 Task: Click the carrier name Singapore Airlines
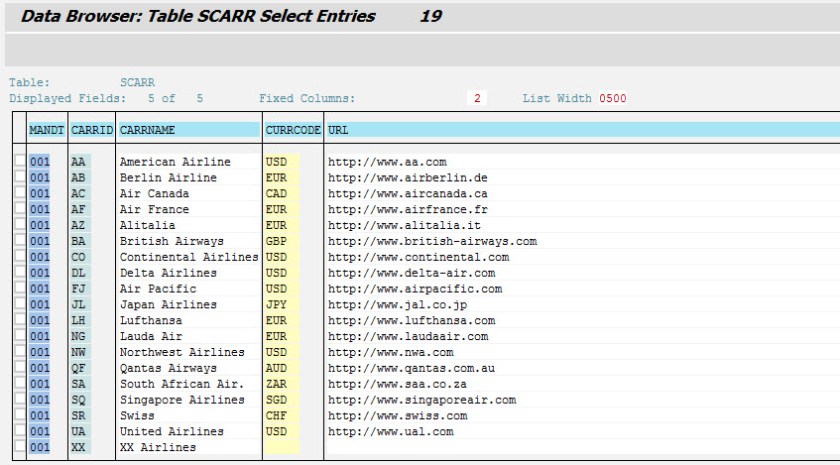(182, 400)
